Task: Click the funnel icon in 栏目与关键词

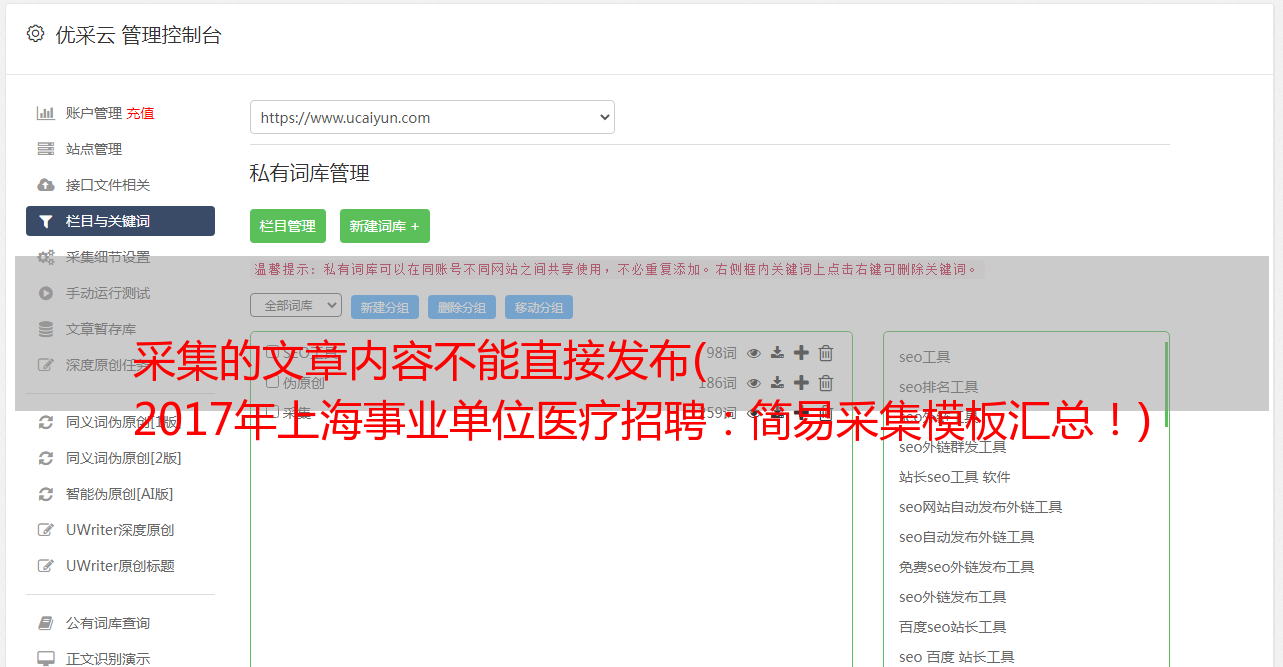Action: tap(46, 221)
